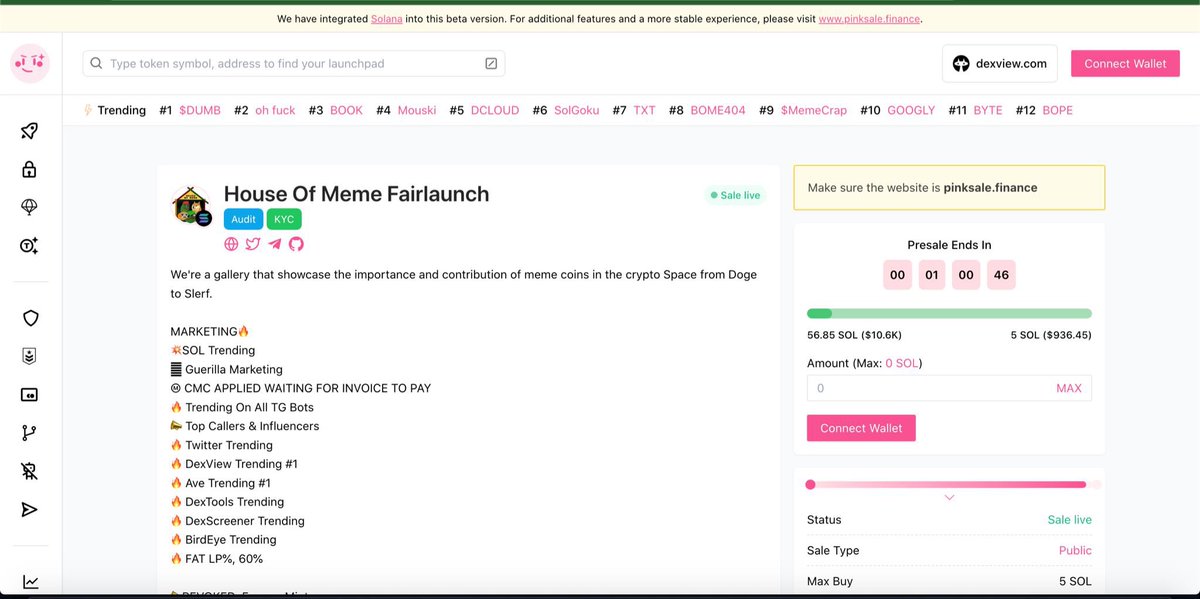
Task: Open the parachute airdrop sidebar icon
Action: [29, 207]
